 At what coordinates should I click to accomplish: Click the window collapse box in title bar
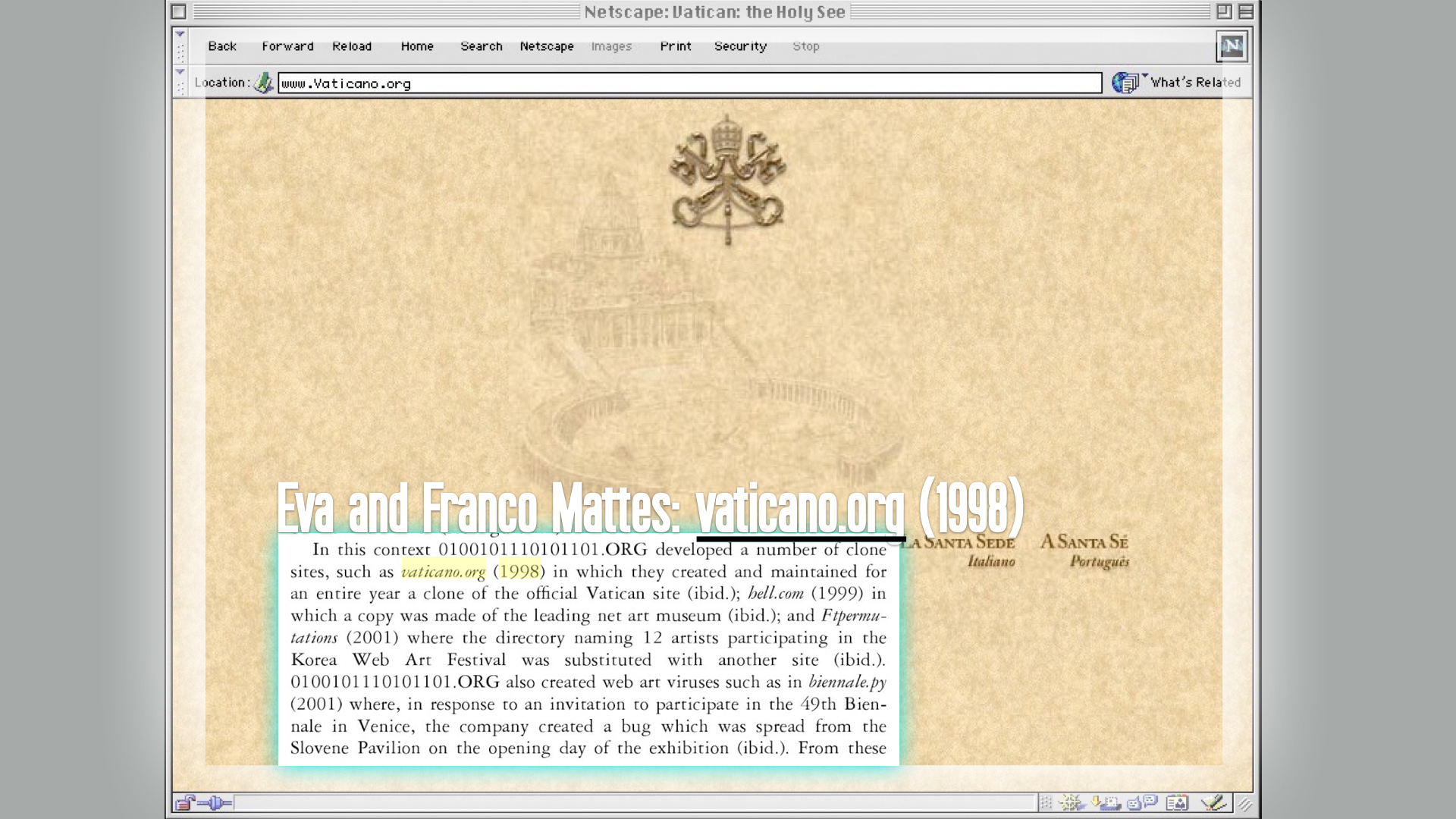tap(1245, 11)
